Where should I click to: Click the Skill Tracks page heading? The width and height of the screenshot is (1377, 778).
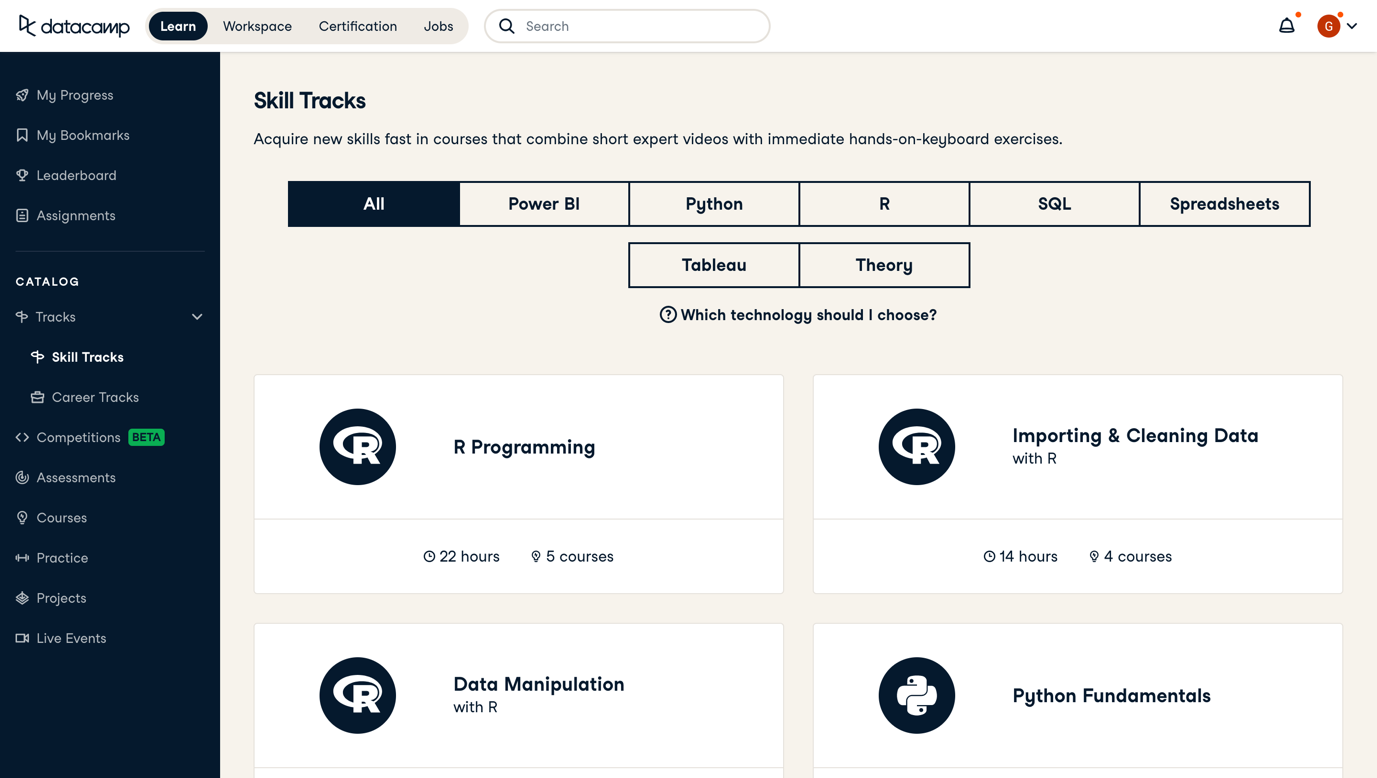pyautogui.click(x=310, y=101)
